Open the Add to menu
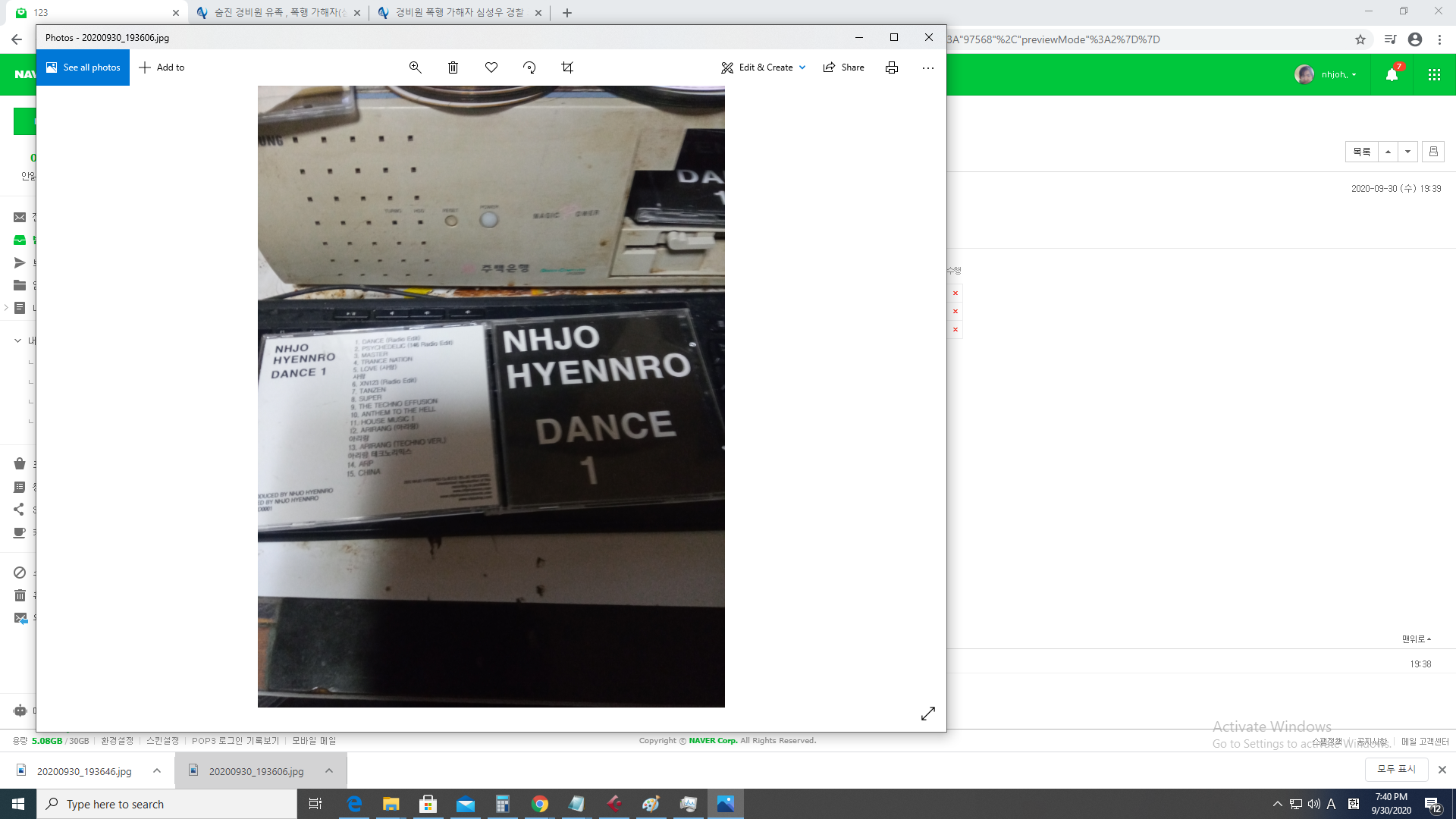Viewport: 1456px width, 819px height. (162, 67)
